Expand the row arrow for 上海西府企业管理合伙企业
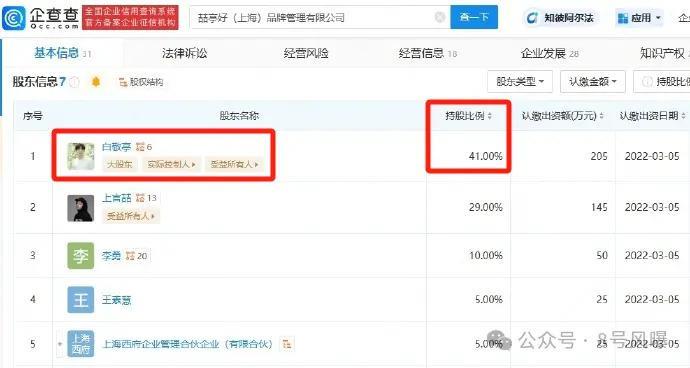The width and height of the screenshot is (690, 368). (x=59, y=344)
